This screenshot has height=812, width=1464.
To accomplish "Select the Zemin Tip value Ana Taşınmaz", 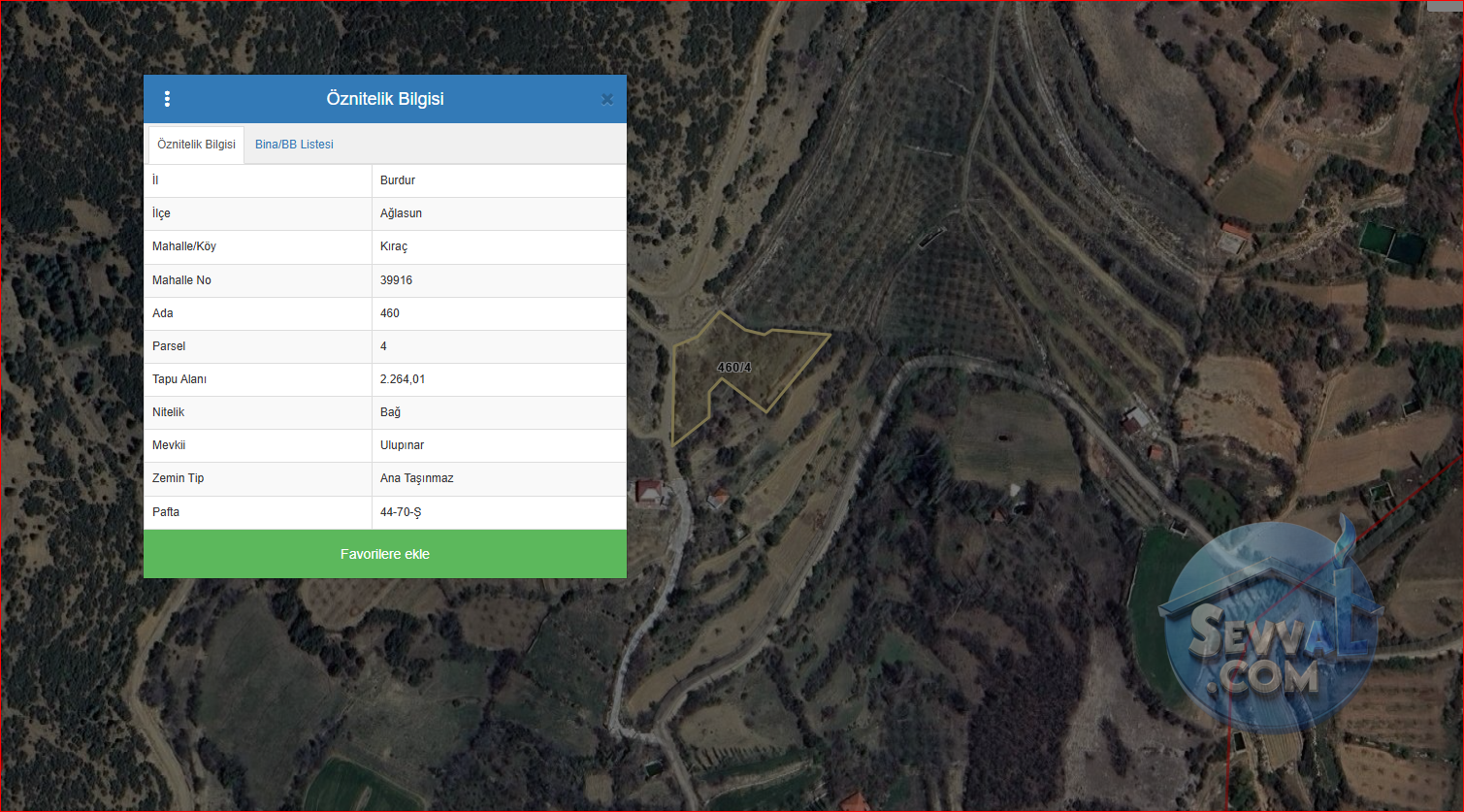I will pyautogui.click(x=416, y=478).
